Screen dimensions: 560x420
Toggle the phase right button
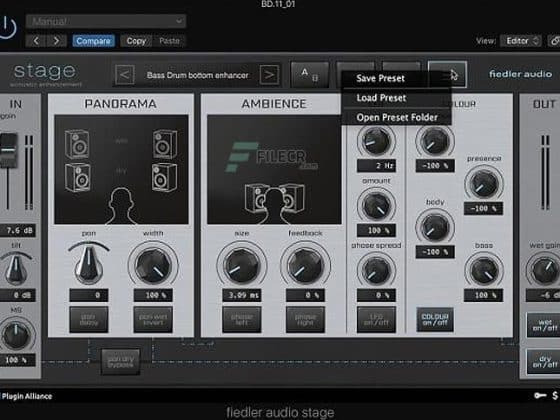[305, 319]
